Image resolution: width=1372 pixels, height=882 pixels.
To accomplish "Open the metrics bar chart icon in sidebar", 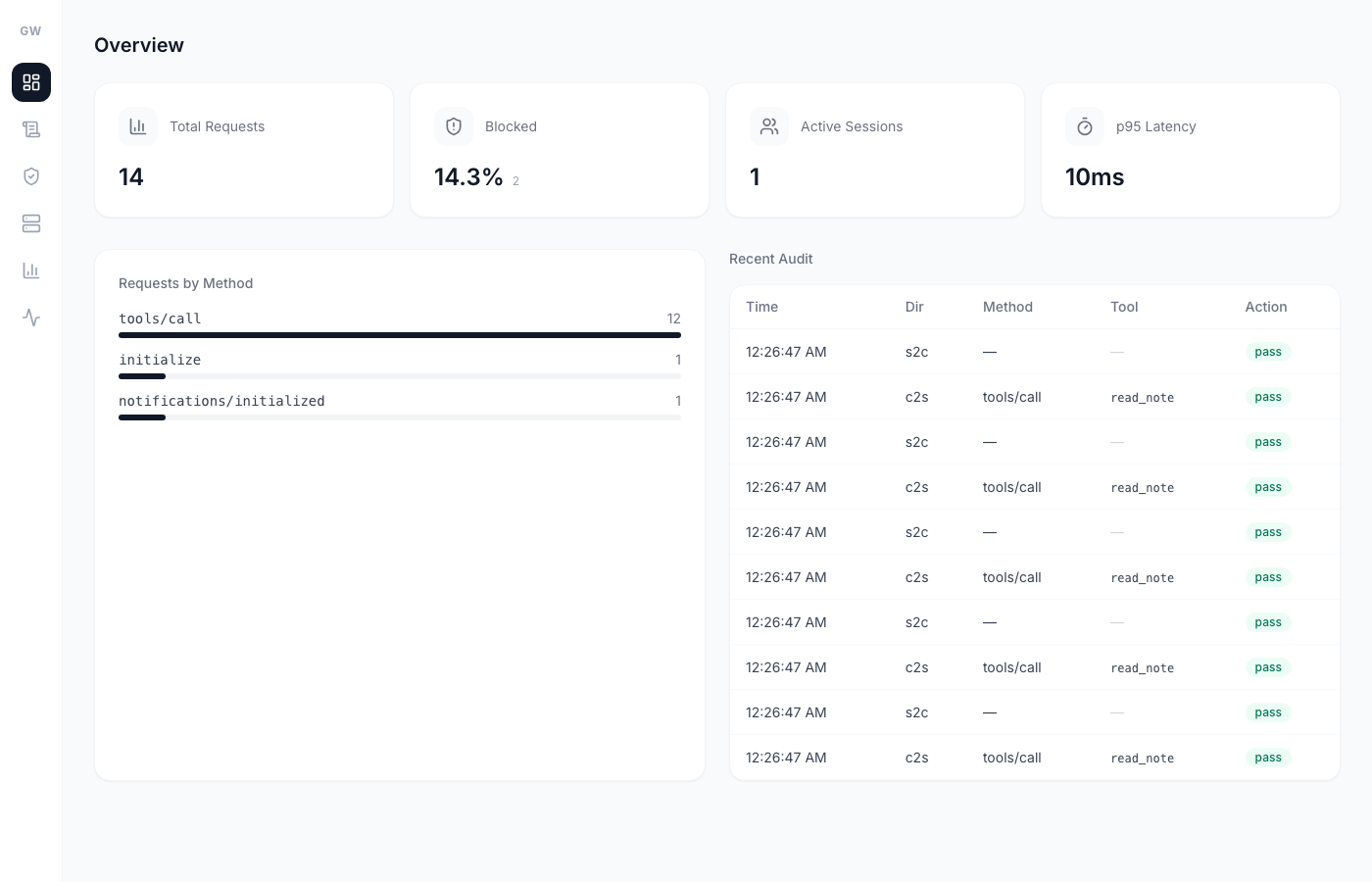I will point(31,270).
